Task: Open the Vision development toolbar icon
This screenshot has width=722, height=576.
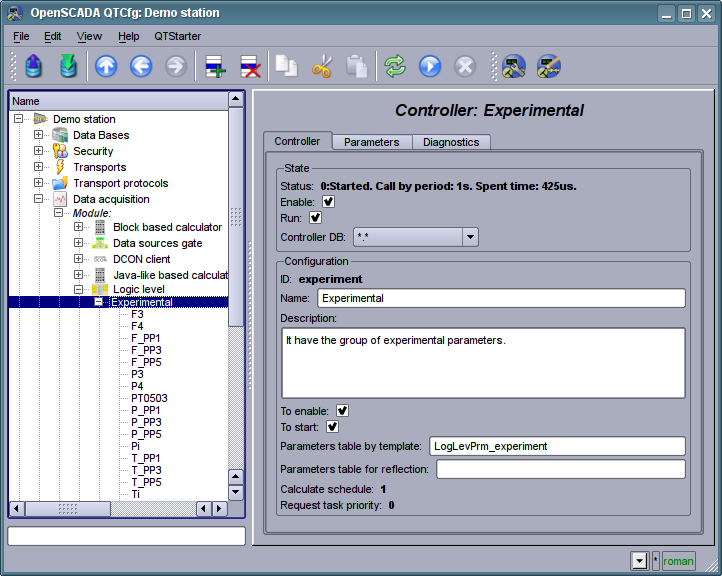Action: point(549,66)
